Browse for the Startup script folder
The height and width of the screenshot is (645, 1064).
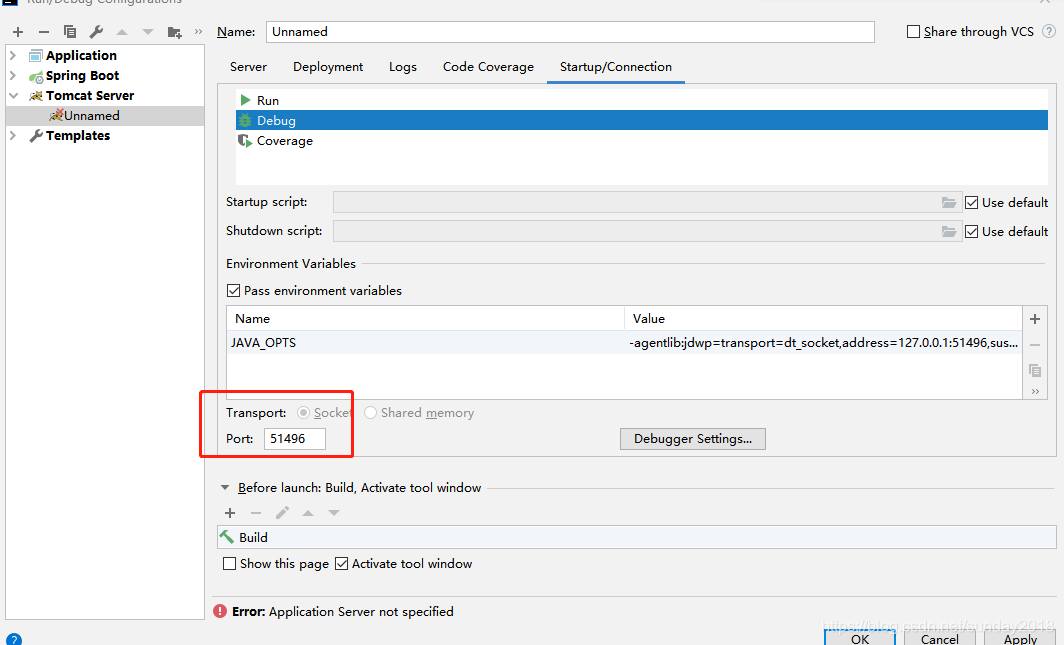point(949,202)
